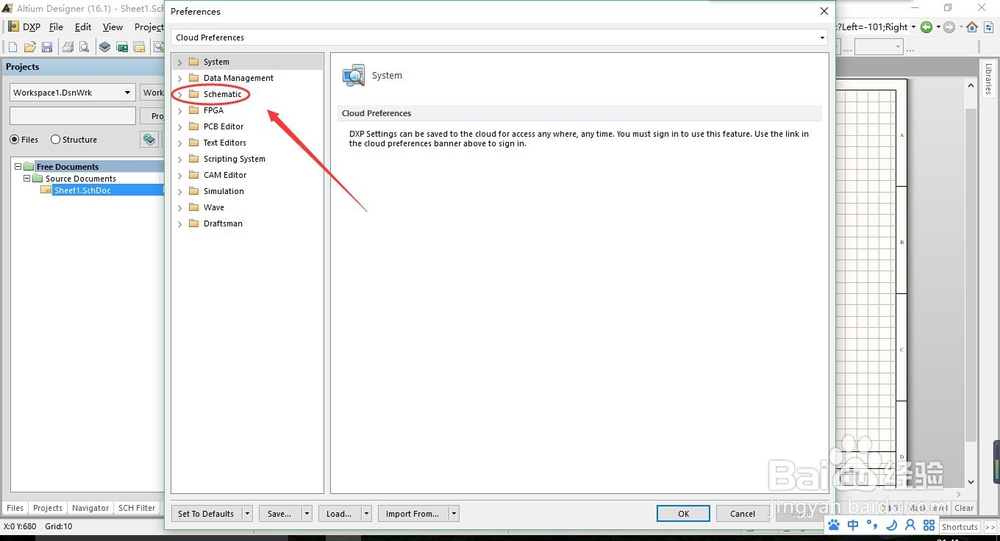Click the document sync icon right of Home

coord(989,27)
